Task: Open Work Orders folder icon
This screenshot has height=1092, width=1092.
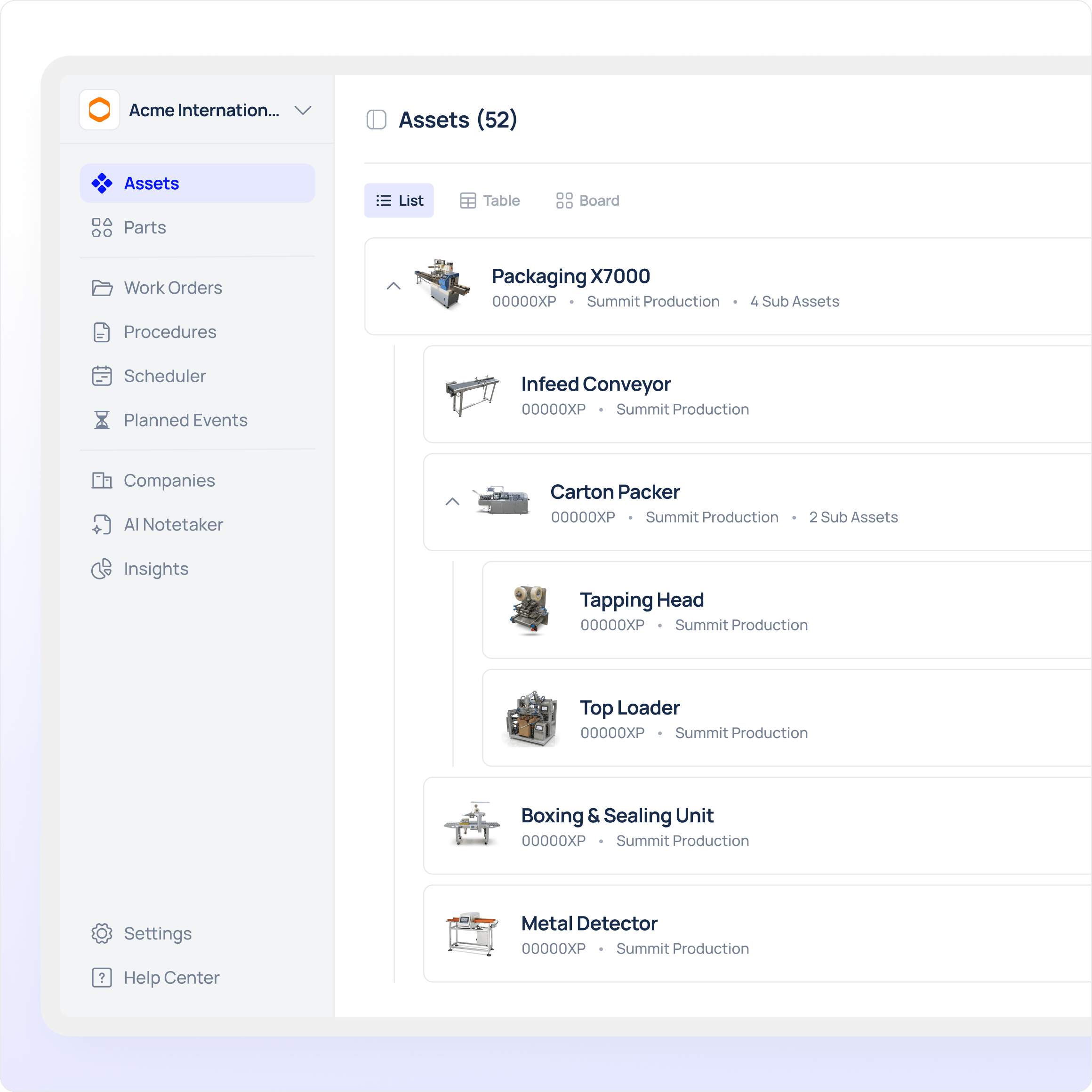Action: pyautogui.click(x=102, y=288)
